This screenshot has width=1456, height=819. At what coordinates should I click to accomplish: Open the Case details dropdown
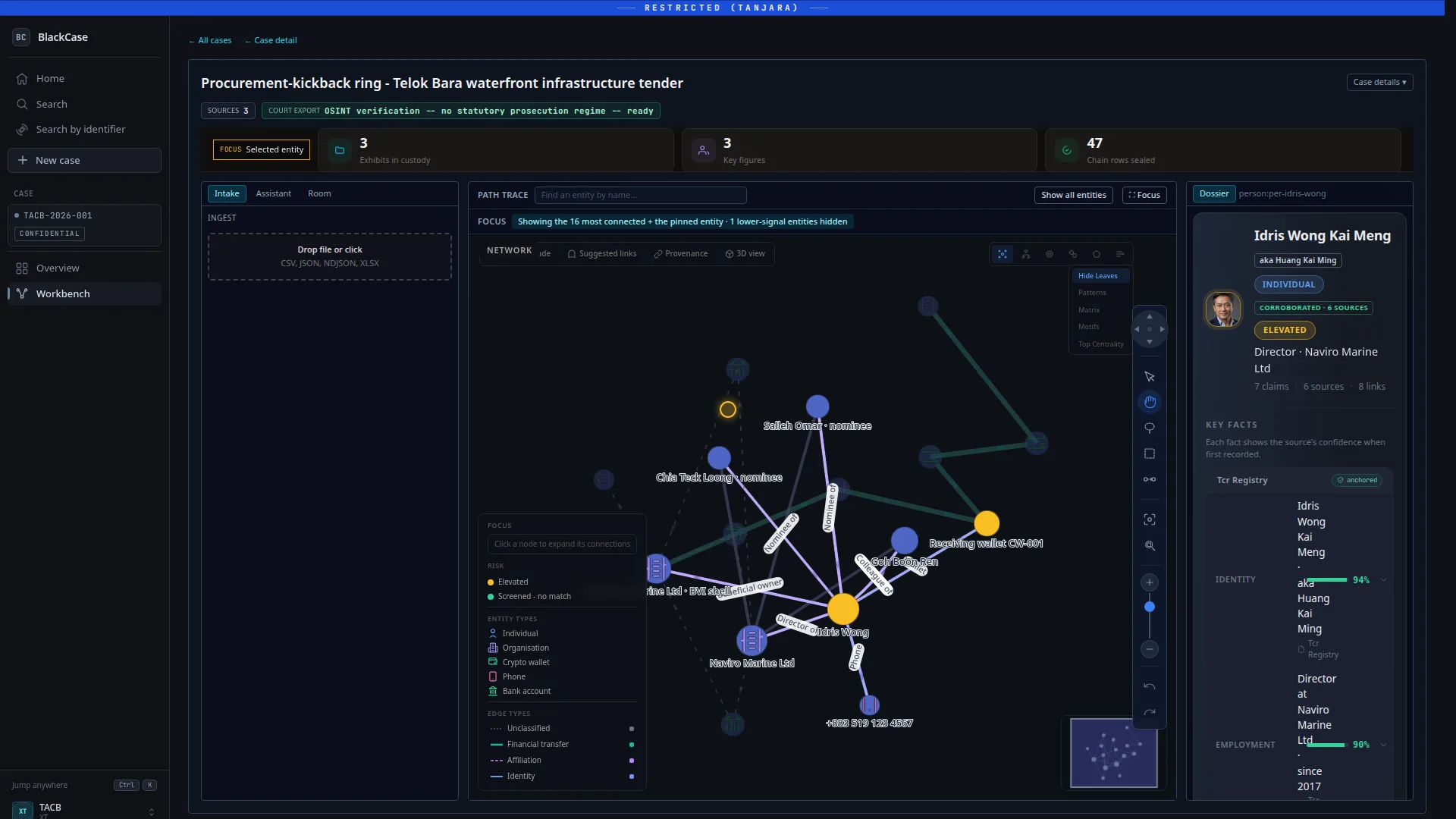pyautogui.click(x=1379, y=82)
